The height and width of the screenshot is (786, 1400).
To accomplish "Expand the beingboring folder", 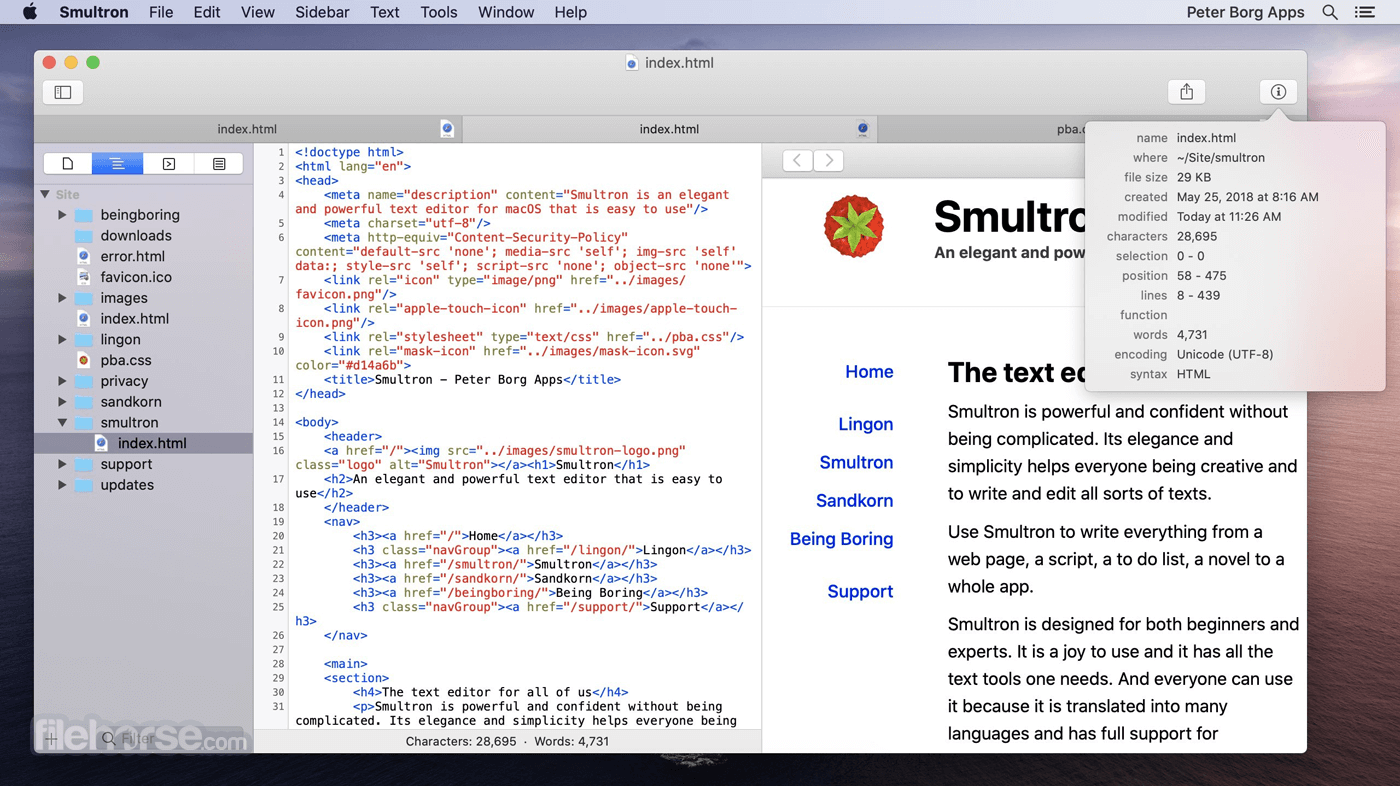I will click(x=62, y=215).
